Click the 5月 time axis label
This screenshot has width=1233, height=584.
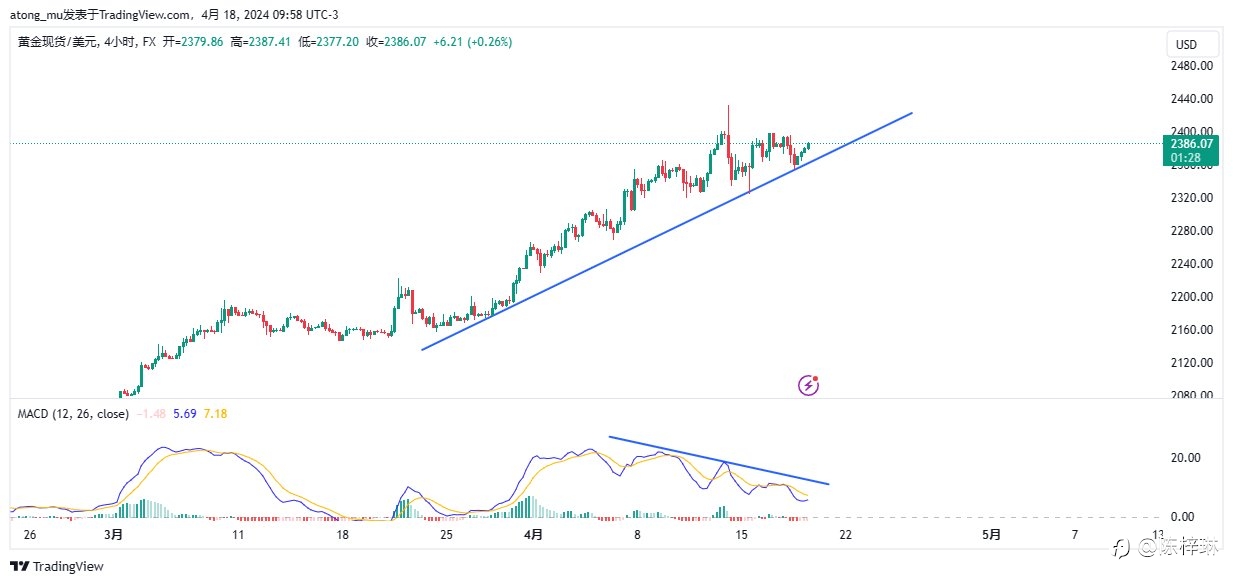991,535
